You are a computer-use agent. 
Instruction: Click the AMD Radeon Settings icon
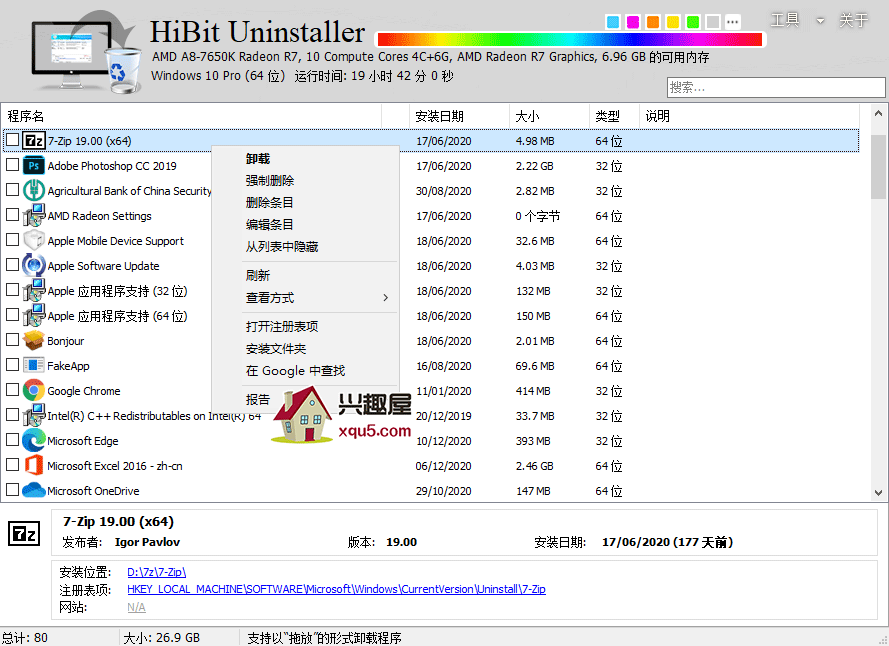click(33, 216)
